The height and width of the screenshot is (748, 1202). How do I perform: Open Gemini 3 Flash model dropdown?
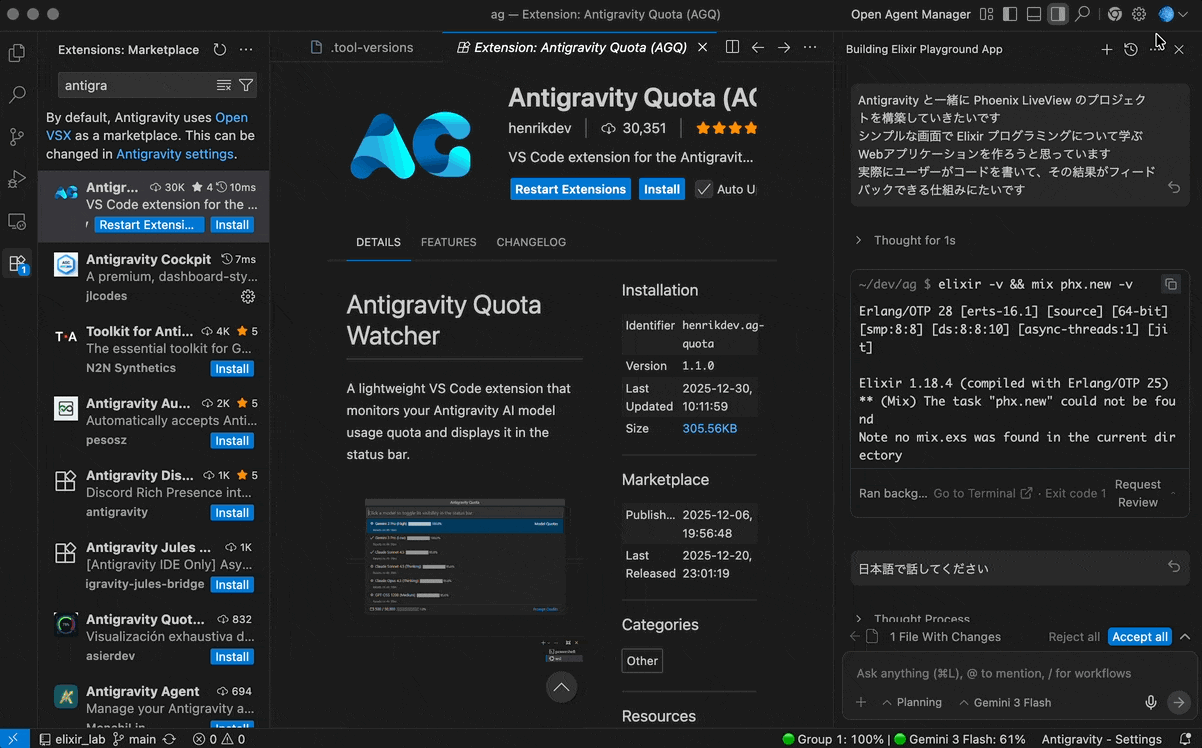pyautogui.click(x=1005, y=703)
